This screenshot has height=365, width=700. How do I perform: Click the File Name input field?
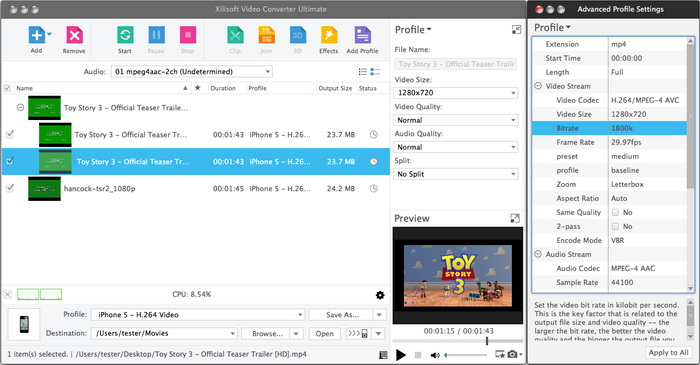click(x=455, y=64)
